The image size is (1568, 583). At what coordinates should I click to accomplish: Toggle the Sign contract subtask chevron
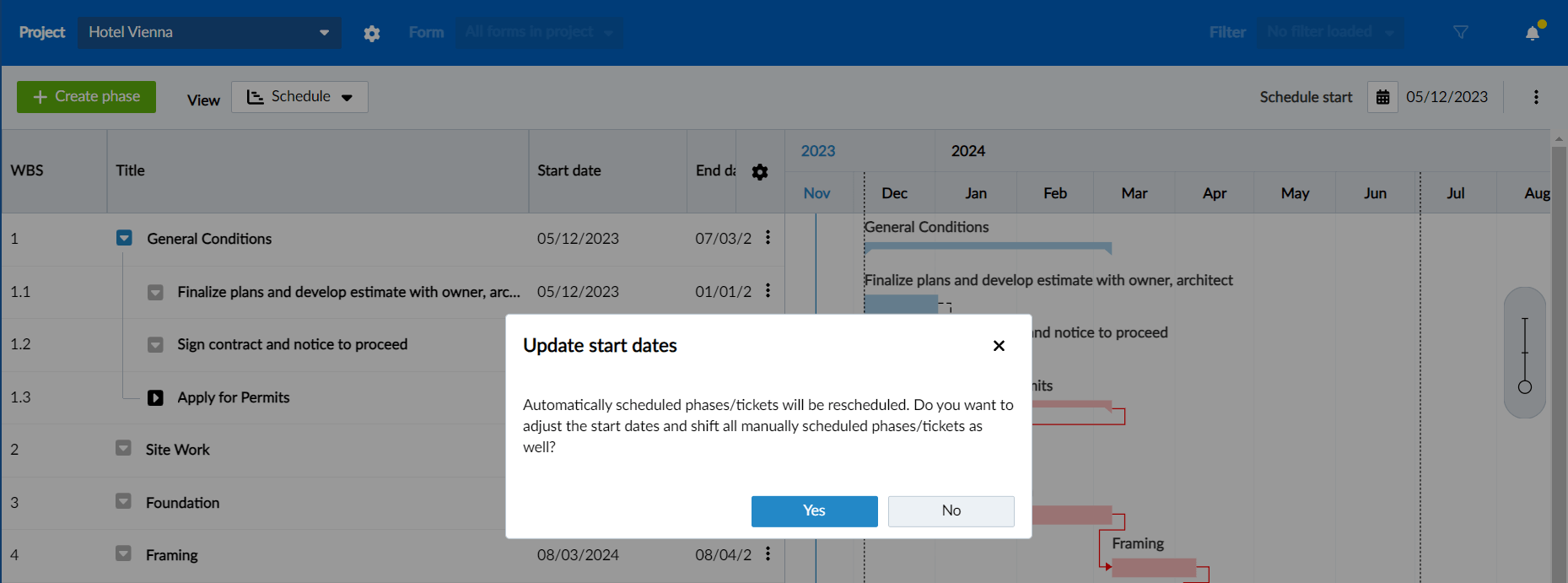(x=155, y=344)
